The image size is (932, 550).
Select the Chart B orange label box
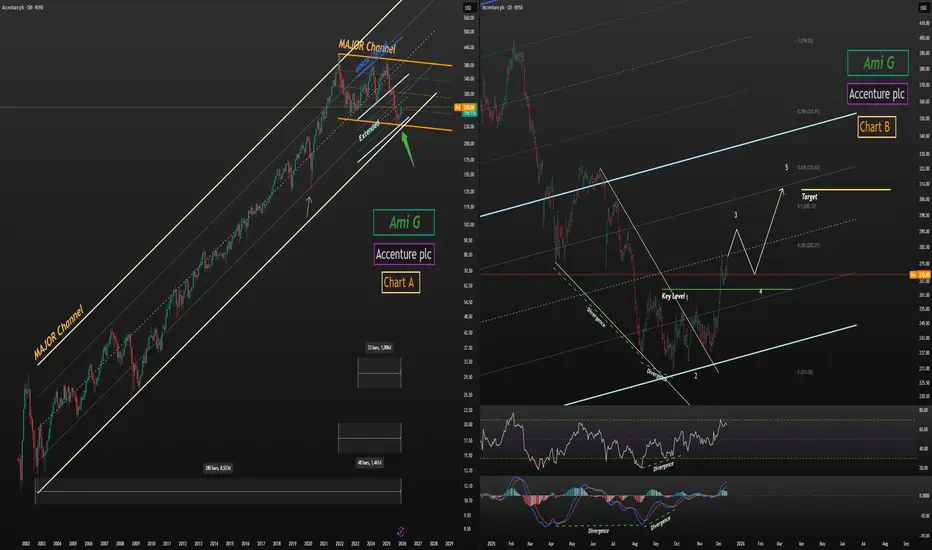[877, 127]
